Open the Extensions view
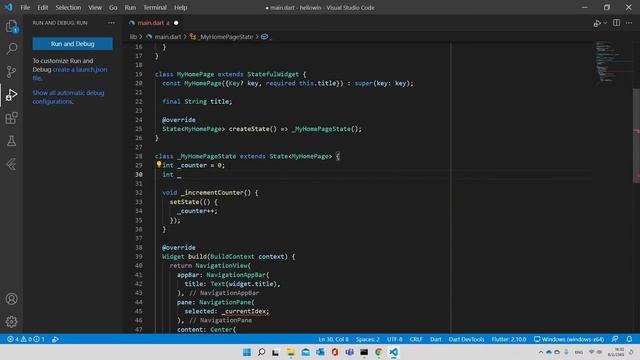Screen dimensions: 640x360 [x=11, y=118]
